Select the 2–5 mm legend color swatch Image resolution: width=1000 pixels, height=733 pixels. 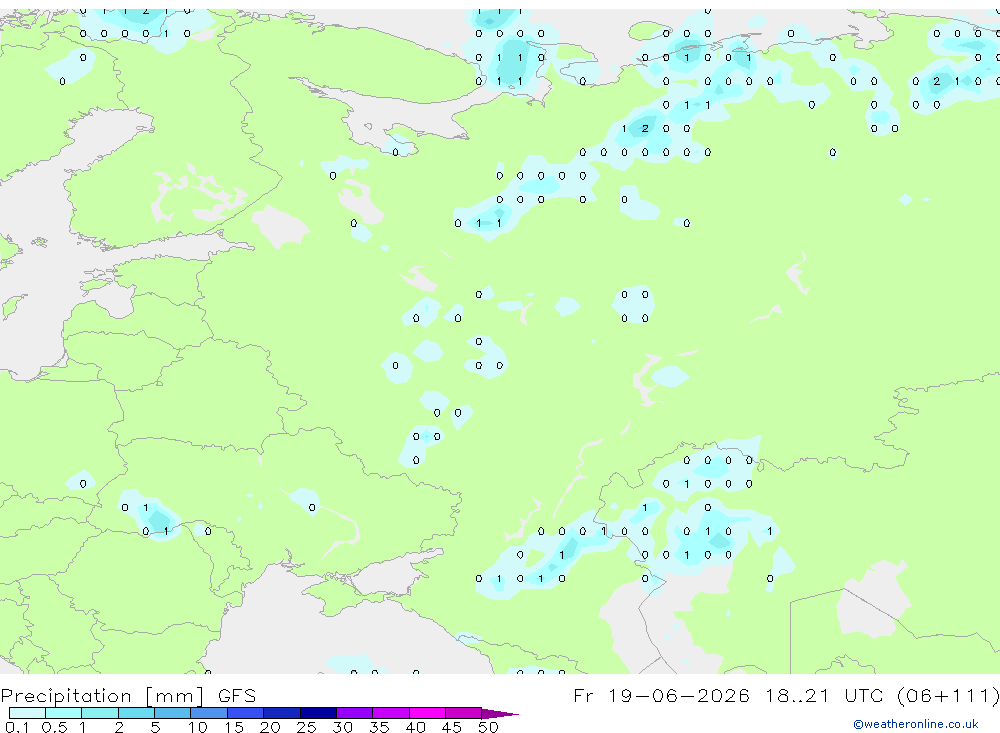click(136, 713)
